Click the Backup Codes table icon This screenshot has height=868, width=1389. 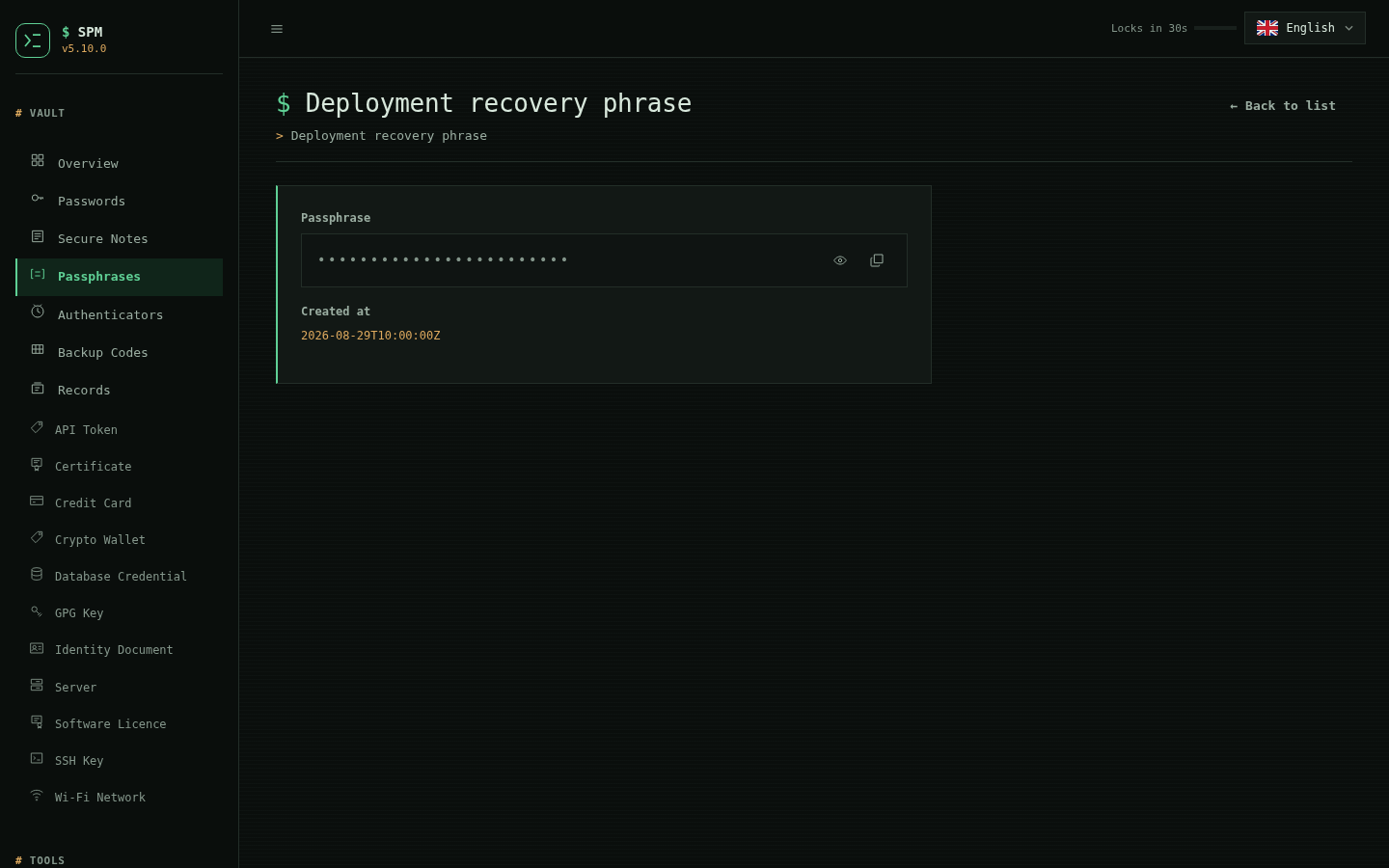pos(38,349)
